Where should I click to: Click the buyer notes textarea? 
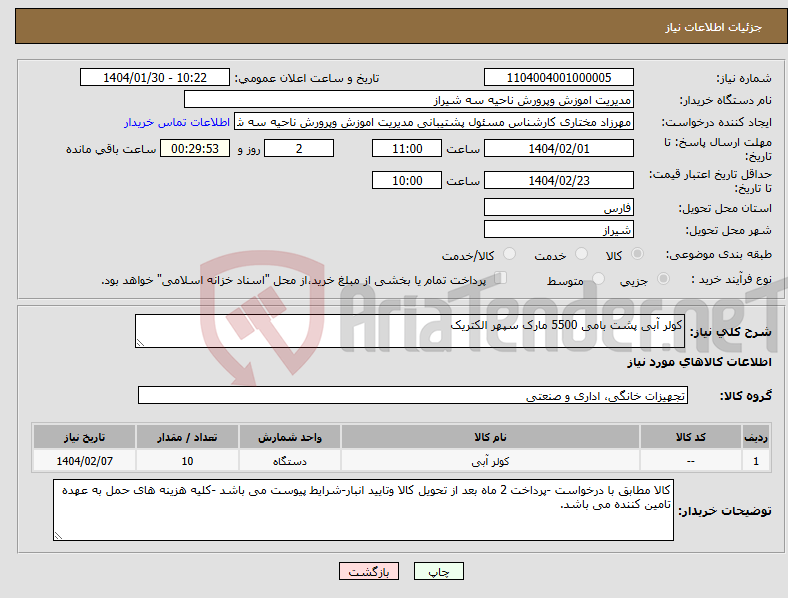tap(363, 510)
